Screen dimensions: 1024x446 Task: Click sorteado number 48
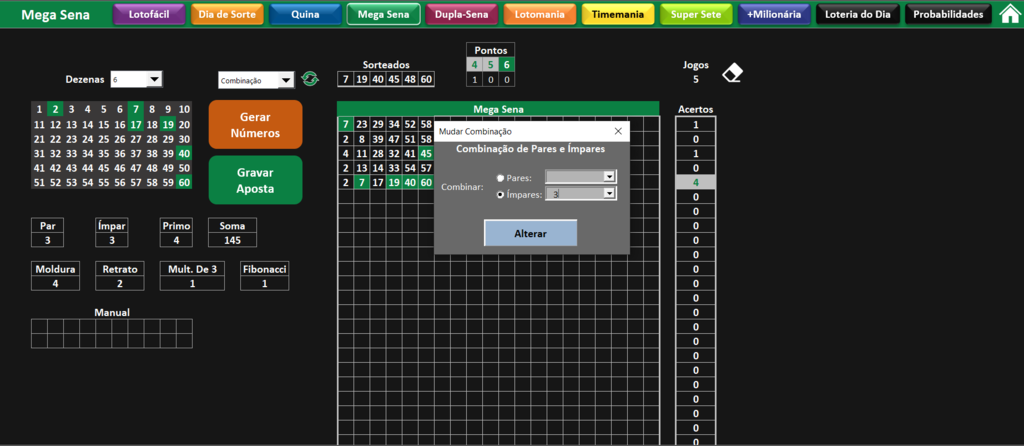(410, 79)
